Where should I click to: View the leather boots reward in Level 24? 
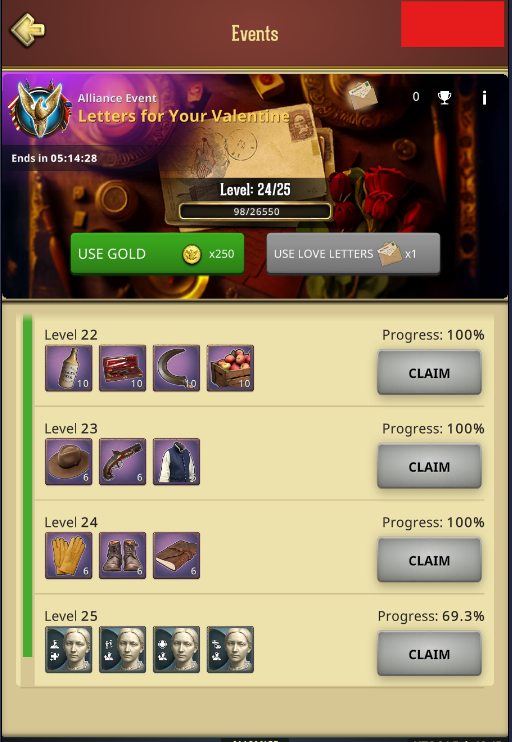[123, 556]
